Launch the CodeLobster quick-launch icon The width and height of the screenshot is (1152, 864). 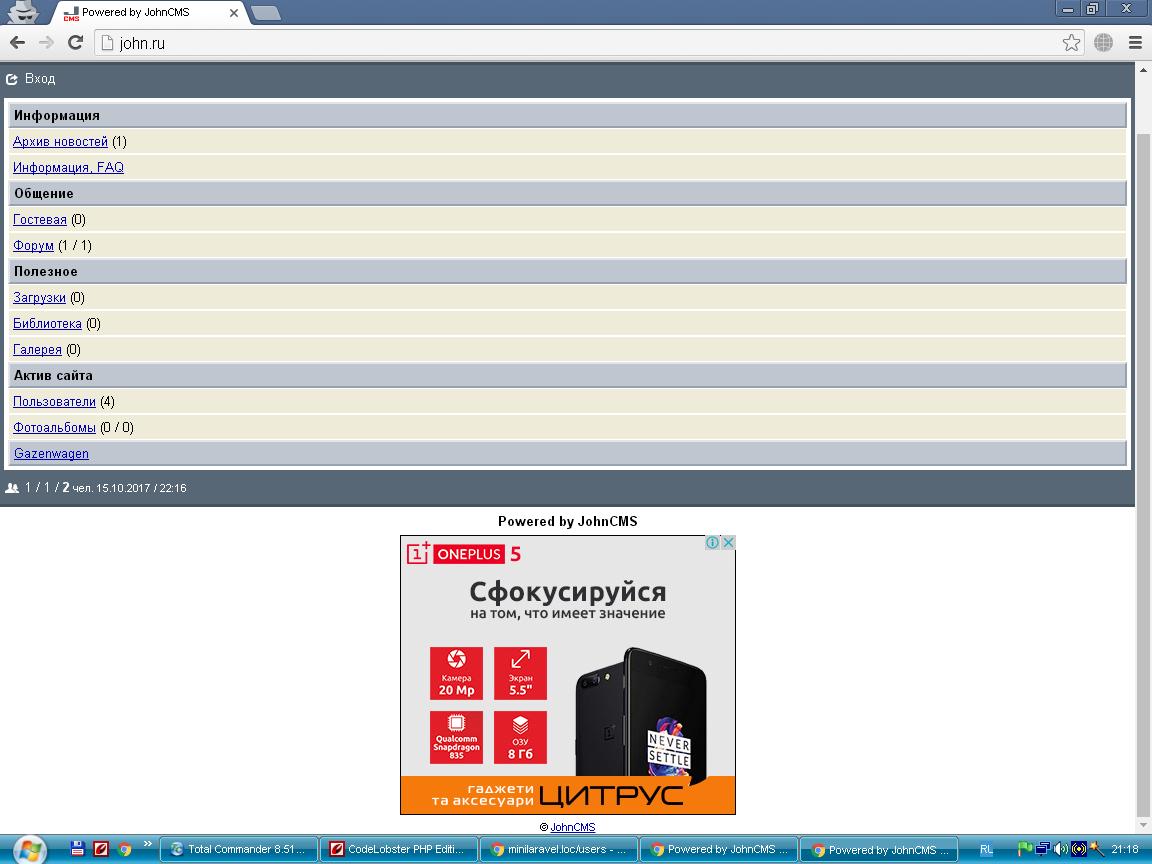[x=101, y=849]
